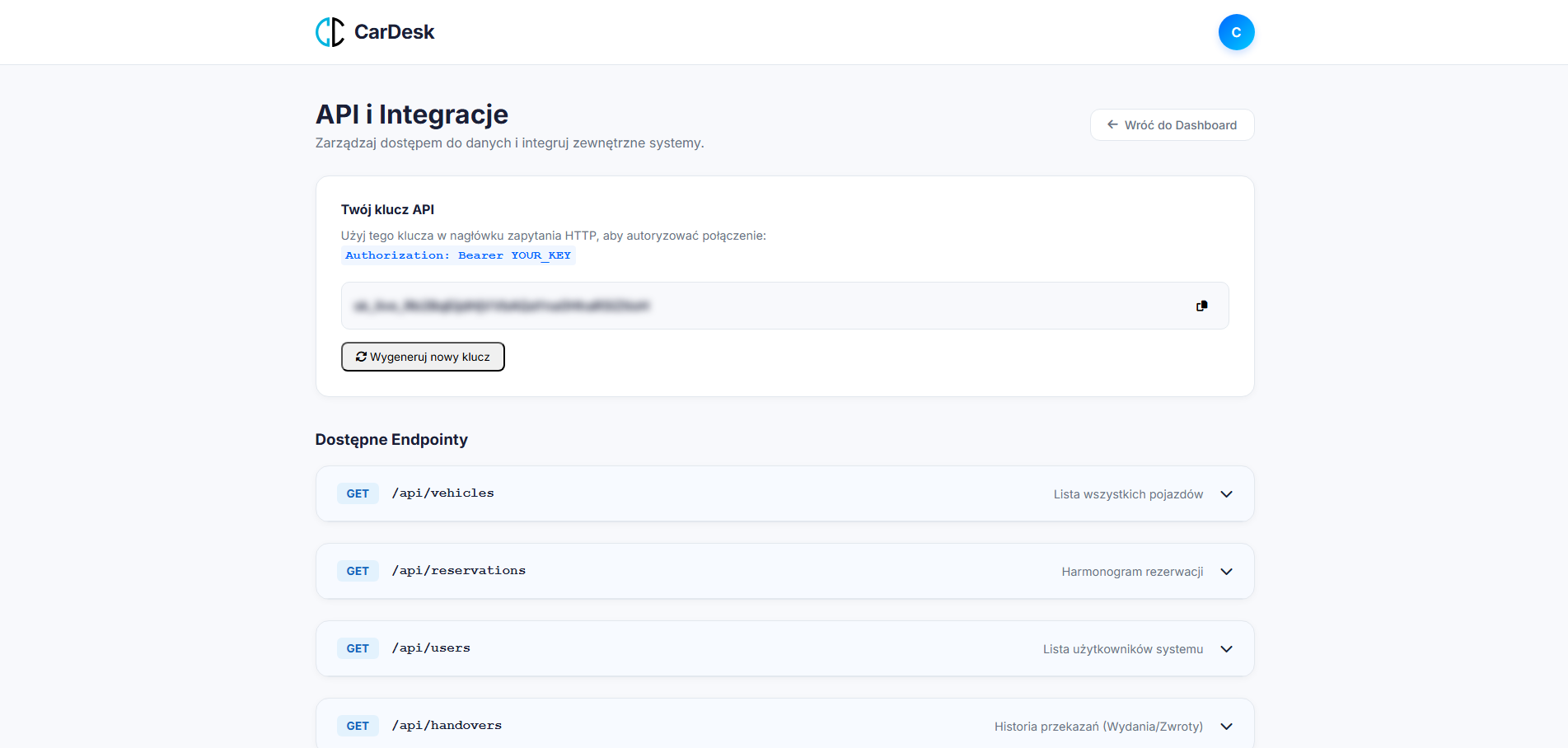
Task: Expand the /api/users endpoint chevron
Action: tap(1226, 649)
